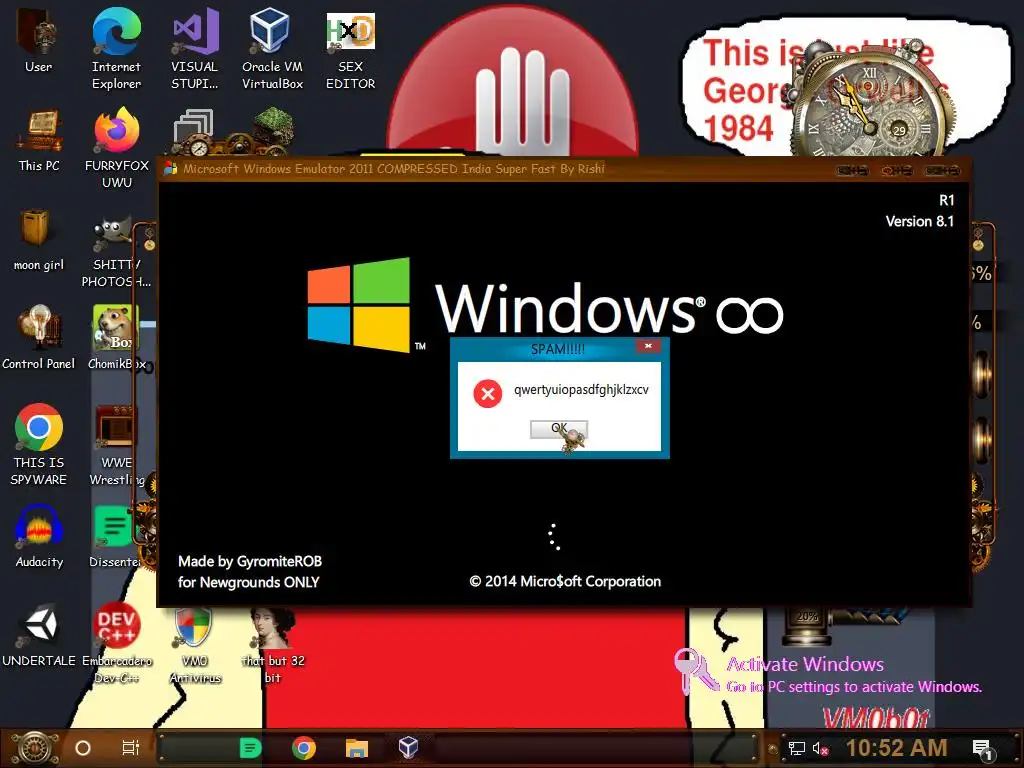
Task: Open Embarcadero Dev-C++ desktop icon
Action: point(116,643)
